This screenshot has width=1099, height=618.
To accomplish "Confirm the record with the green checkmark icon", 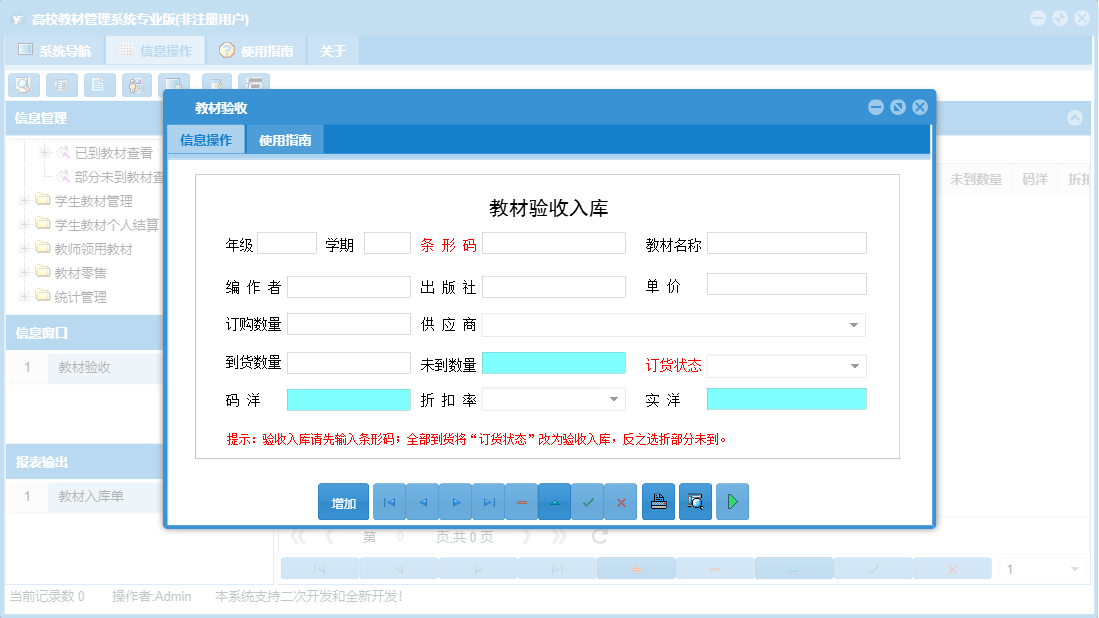I will [x=588, y=501].
